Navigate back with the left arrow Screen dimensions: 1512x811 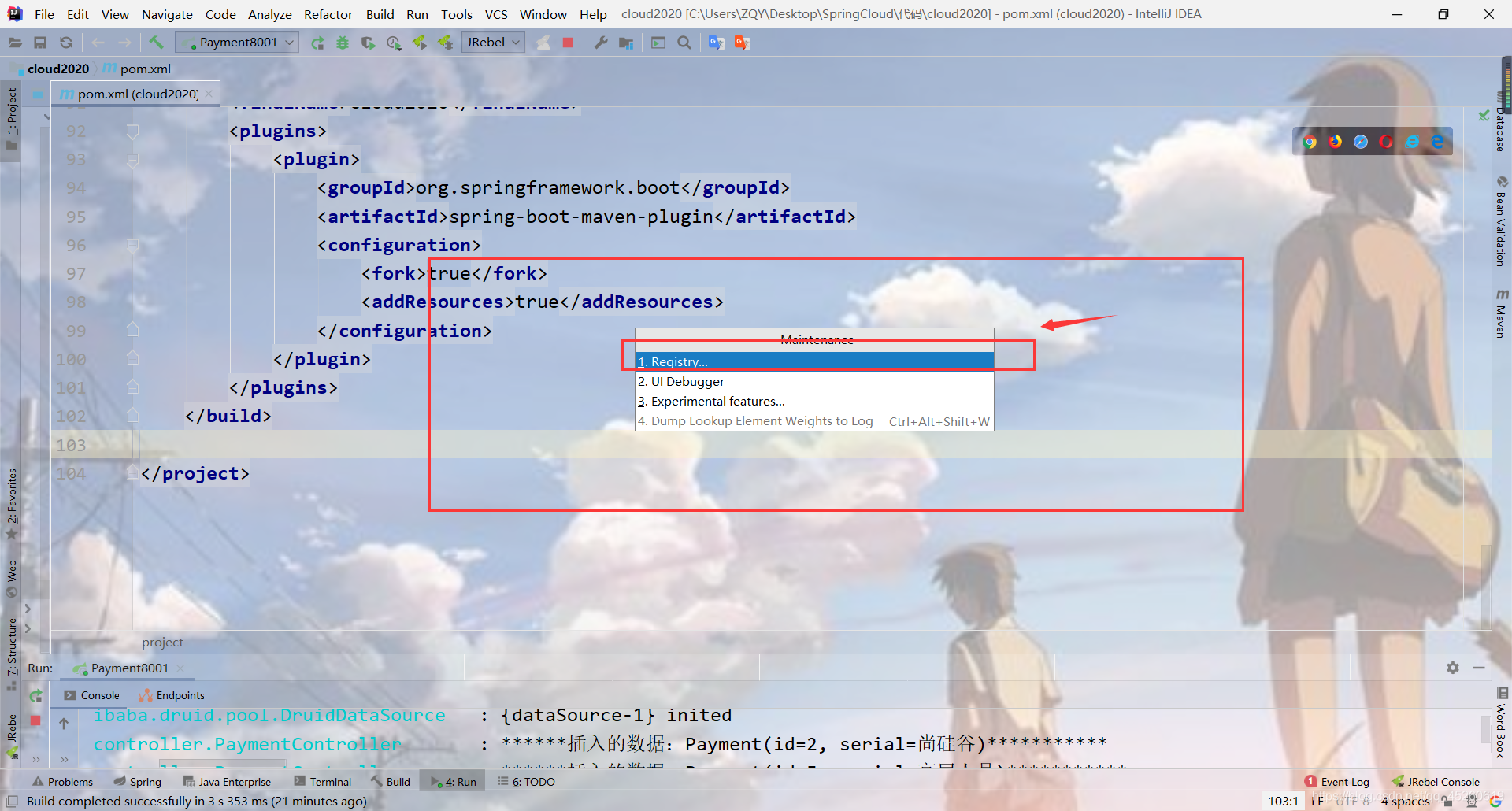pyautogui.click(x=98, y=43)
